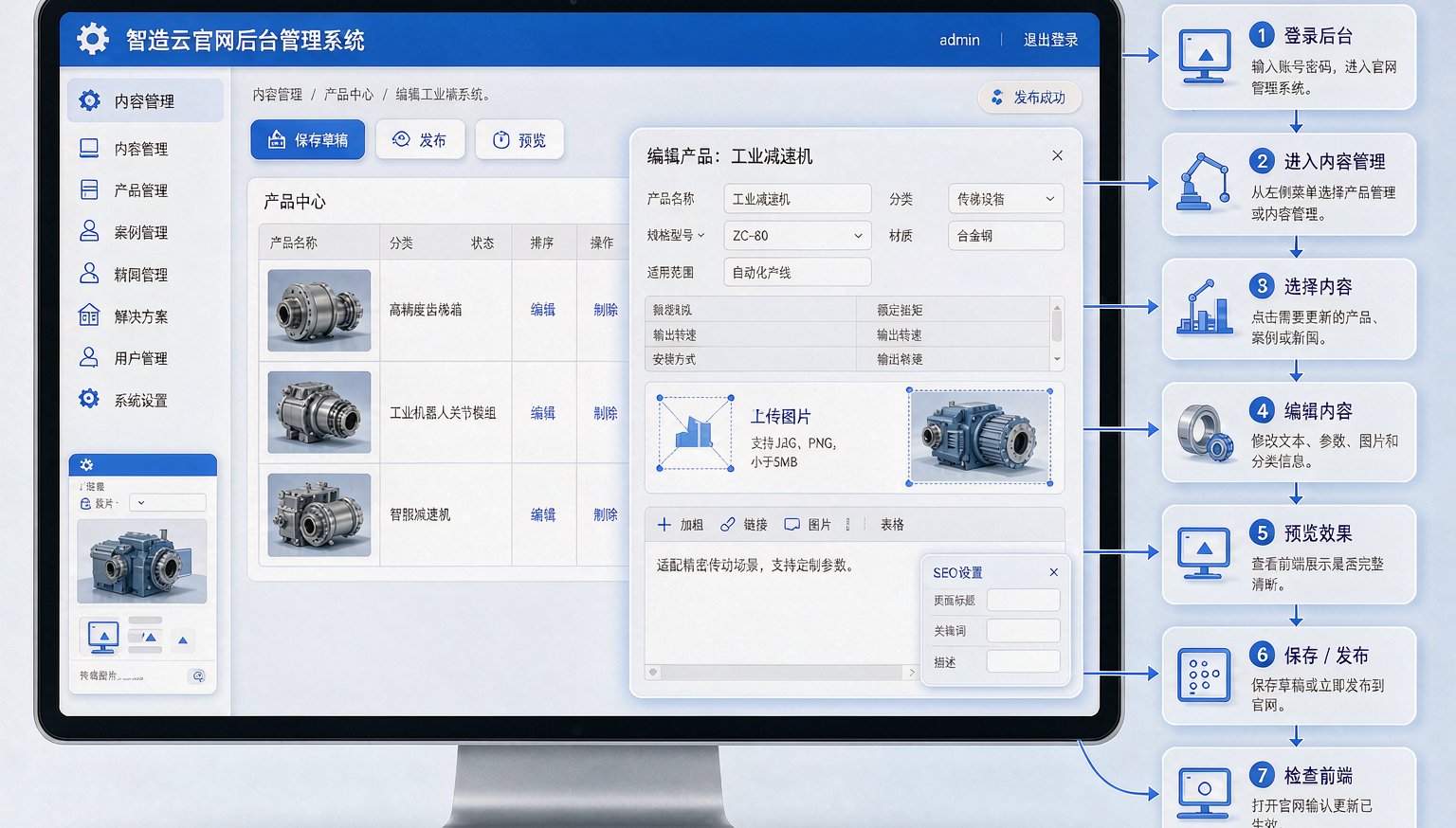This screenshot has width=1456, height=828.
Task: Delete the 高精度齿轮箱 product row
Action: pos(606,310)
